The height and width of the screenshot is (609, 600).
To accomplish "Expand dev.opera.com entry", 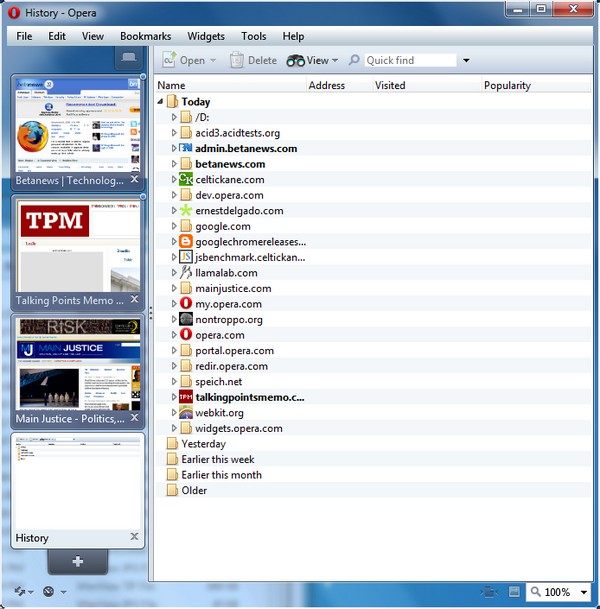I will click(x=174, y=195).
